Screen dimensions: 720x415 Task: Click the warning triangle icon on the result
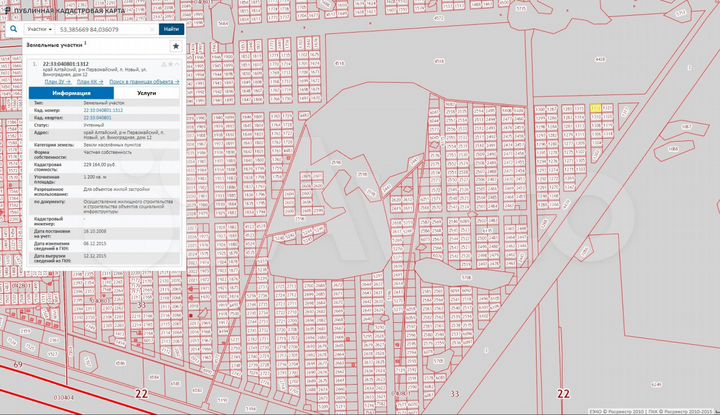(x=162, y=63)
